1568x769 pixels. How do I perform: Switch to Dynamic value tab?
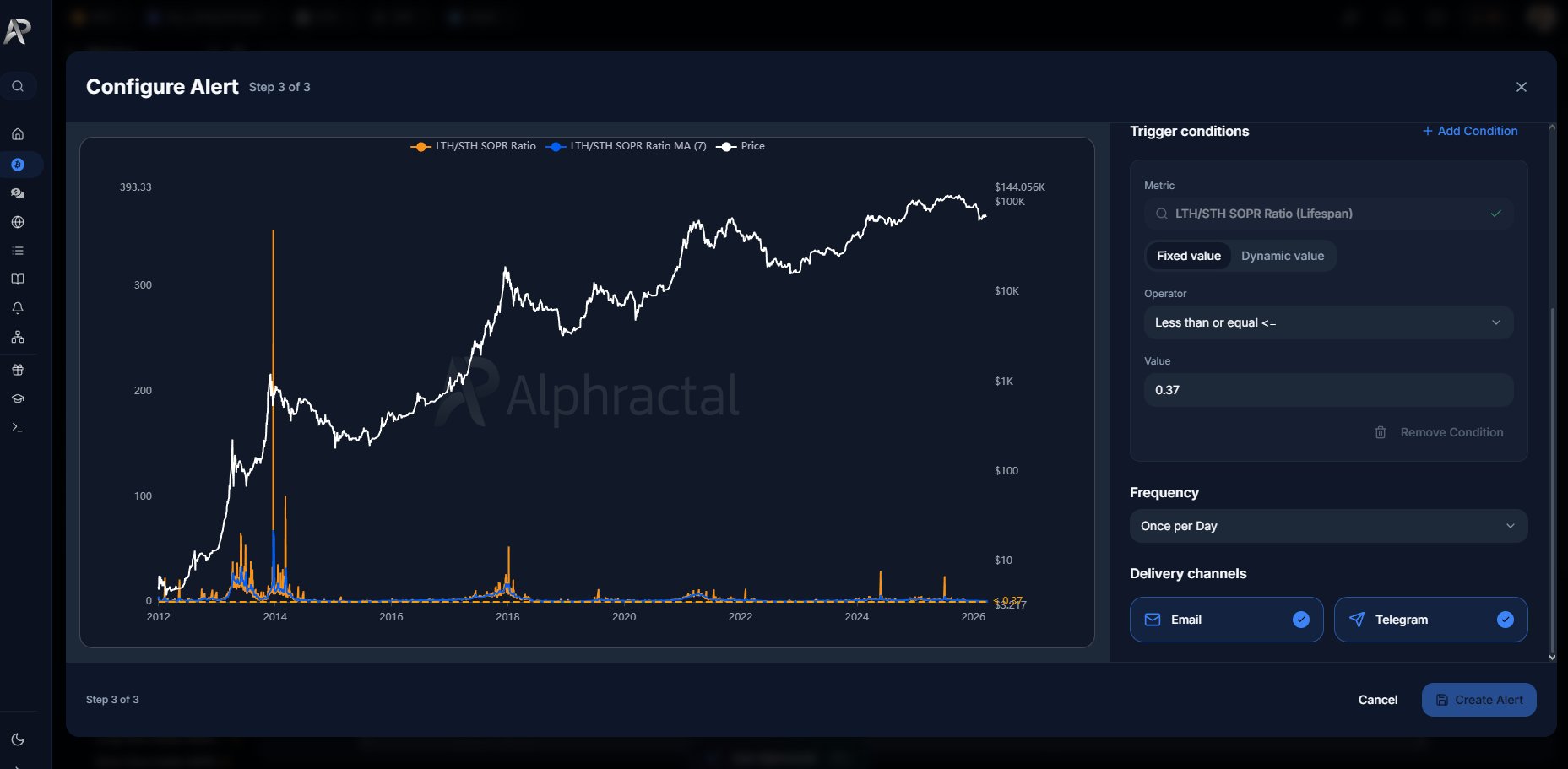[1282, 256]
